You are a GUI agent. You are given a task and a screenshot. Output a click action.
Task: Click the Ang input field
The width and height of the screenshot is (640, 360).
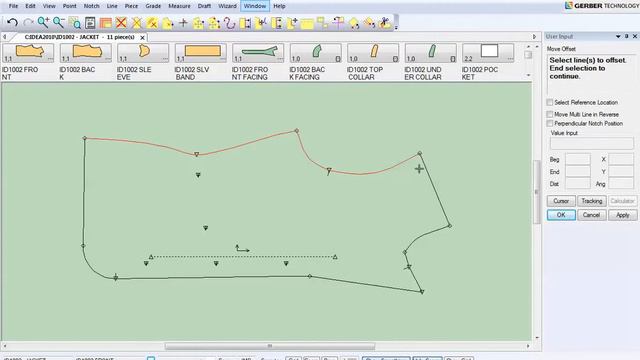point(621,184)
